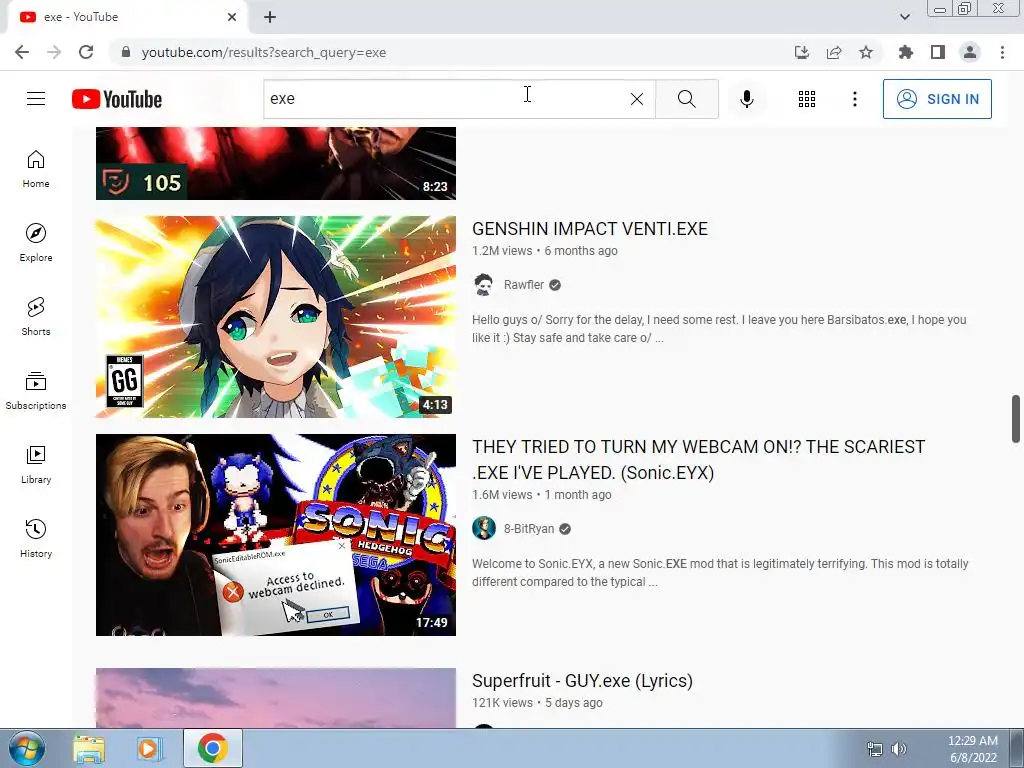Click 8-BitRyan channel avatar
This screenshot has width=1024, height=768.
(x=484, y=528)
